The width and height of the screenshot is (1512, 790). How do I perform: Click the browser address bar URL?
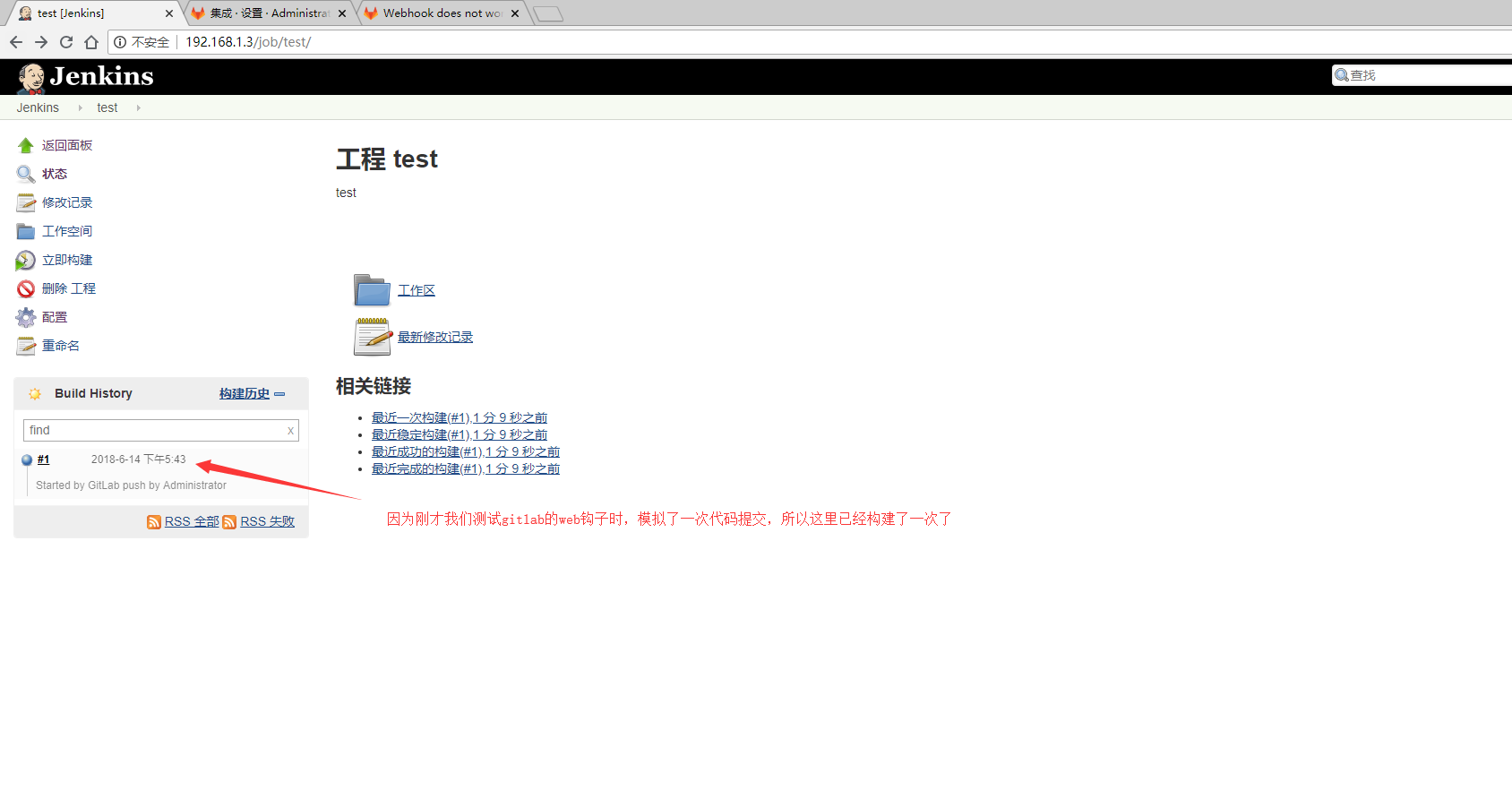pyautogui.click(x=248, y=42)
